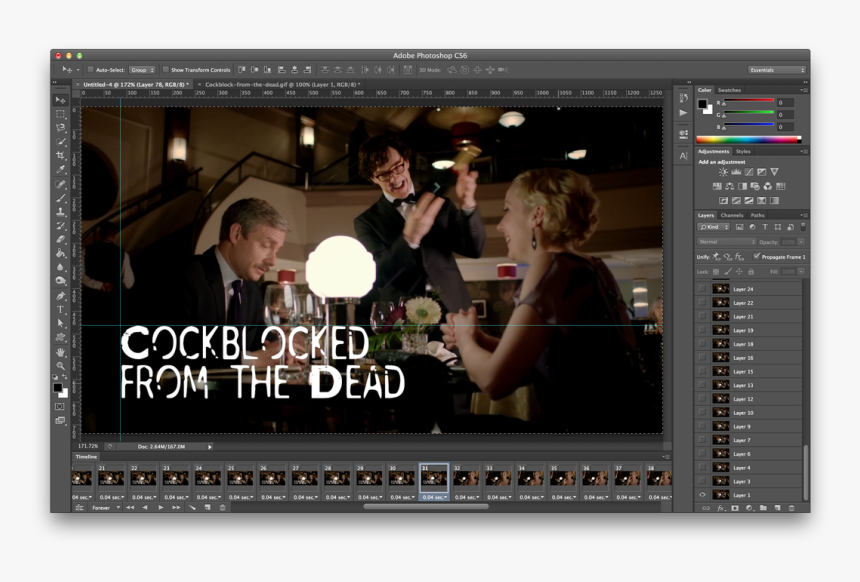Show Layer 19 via visibility box
Image resolution: width=860 pixels, height=582 pixels.
point(703,330)
